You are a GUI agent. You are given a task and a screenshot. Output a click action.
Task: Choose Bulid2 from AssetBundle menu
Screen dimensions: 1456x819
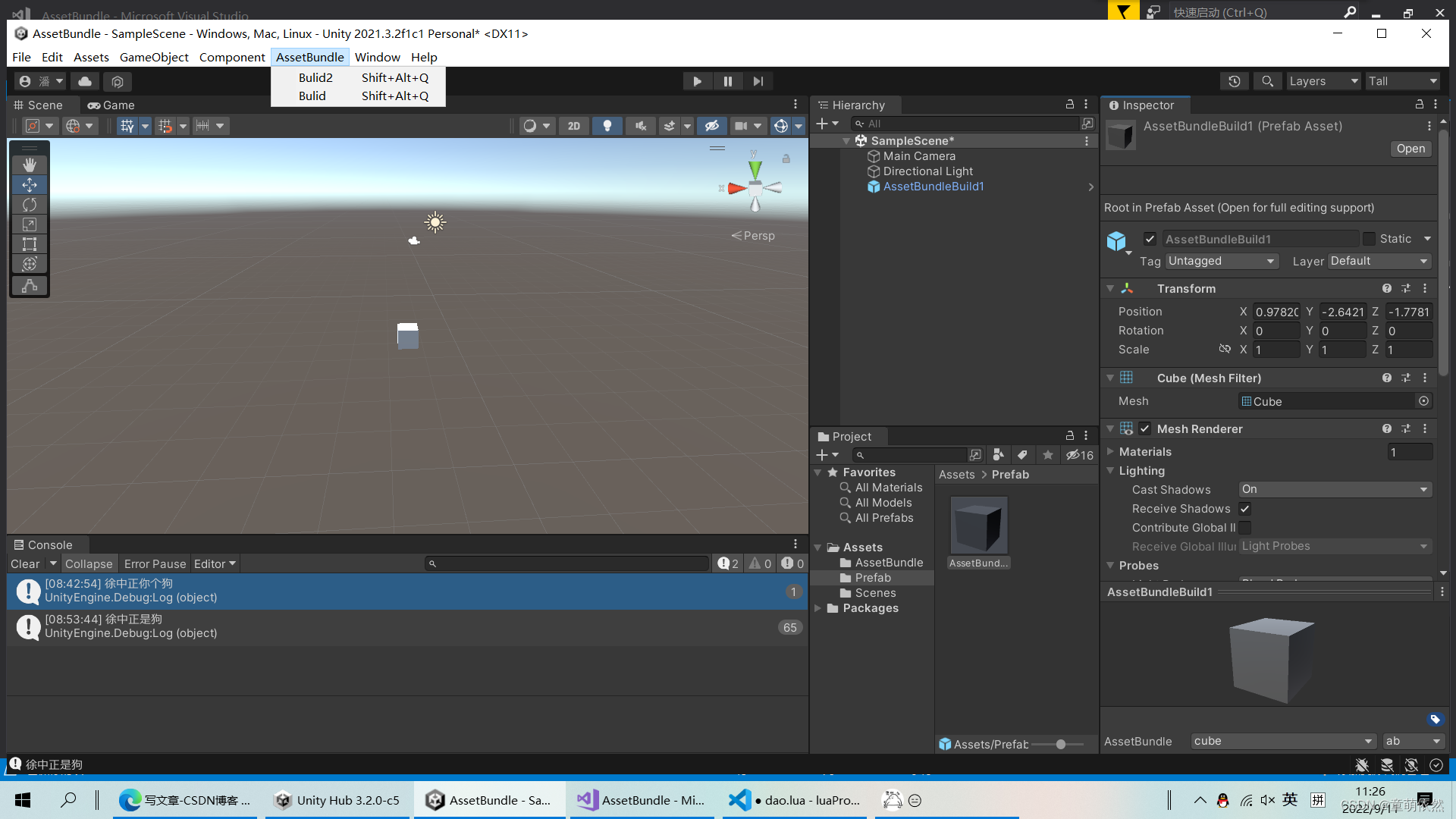coord(358,77)
